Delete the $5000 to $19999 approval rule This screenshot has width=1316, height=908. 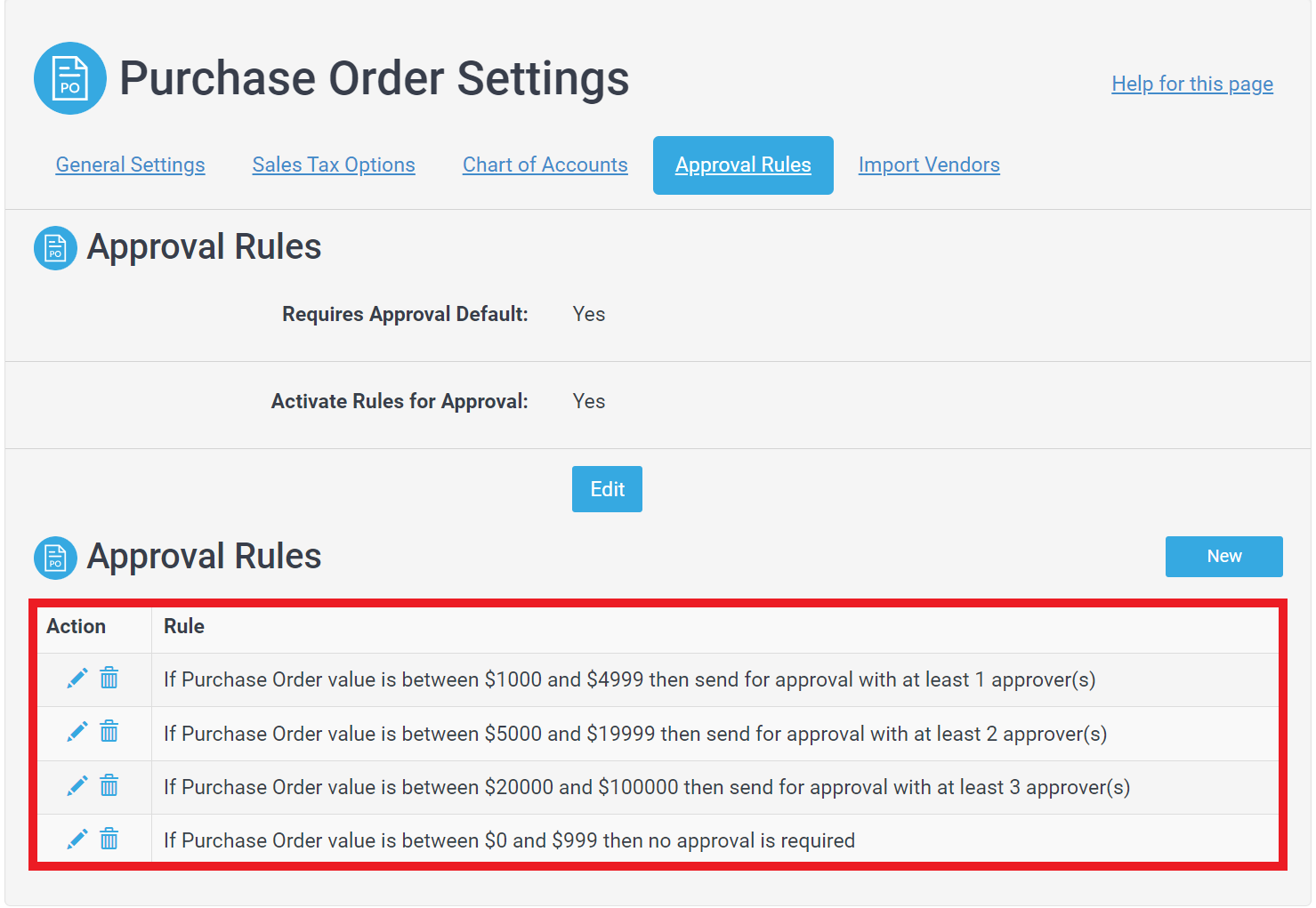109,731
